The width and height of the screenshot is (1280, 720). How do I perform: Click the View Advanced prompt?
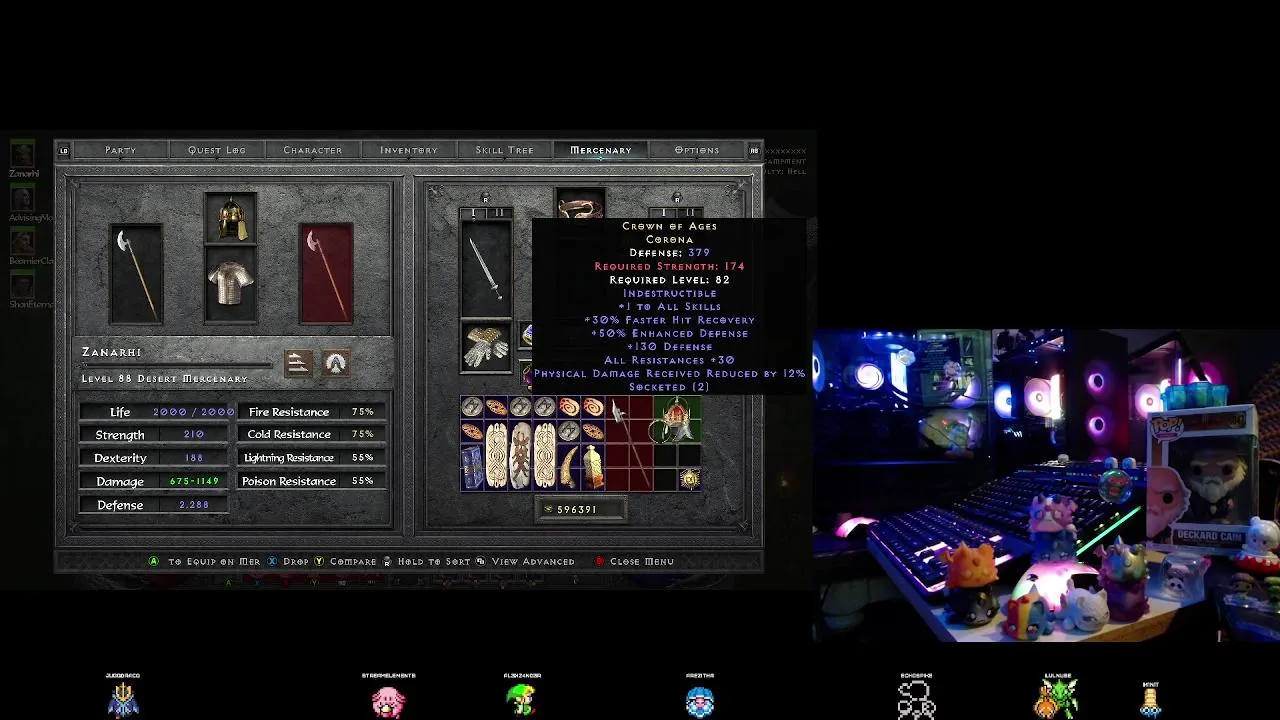click(526, 561)
